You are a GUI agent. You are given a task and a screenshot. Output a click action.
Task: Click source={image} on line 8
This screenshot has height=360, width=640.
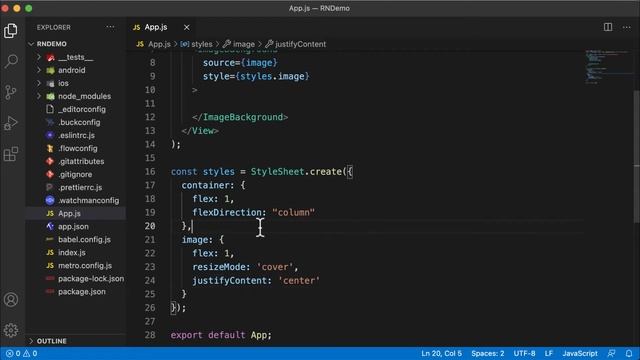[x=240, y=62]
